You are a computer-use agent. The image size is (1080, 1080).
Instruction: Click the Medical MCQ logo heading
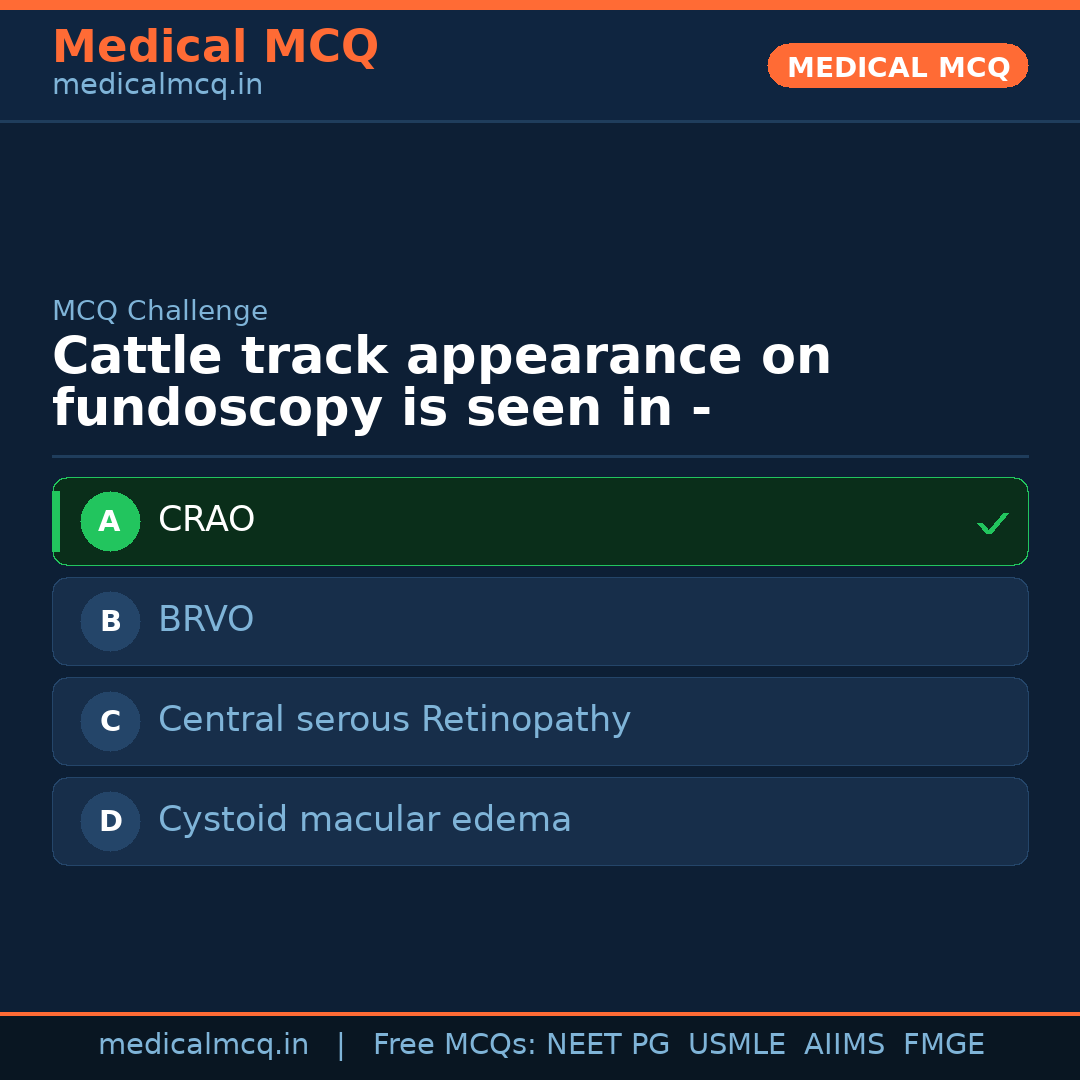click(215, 47)
